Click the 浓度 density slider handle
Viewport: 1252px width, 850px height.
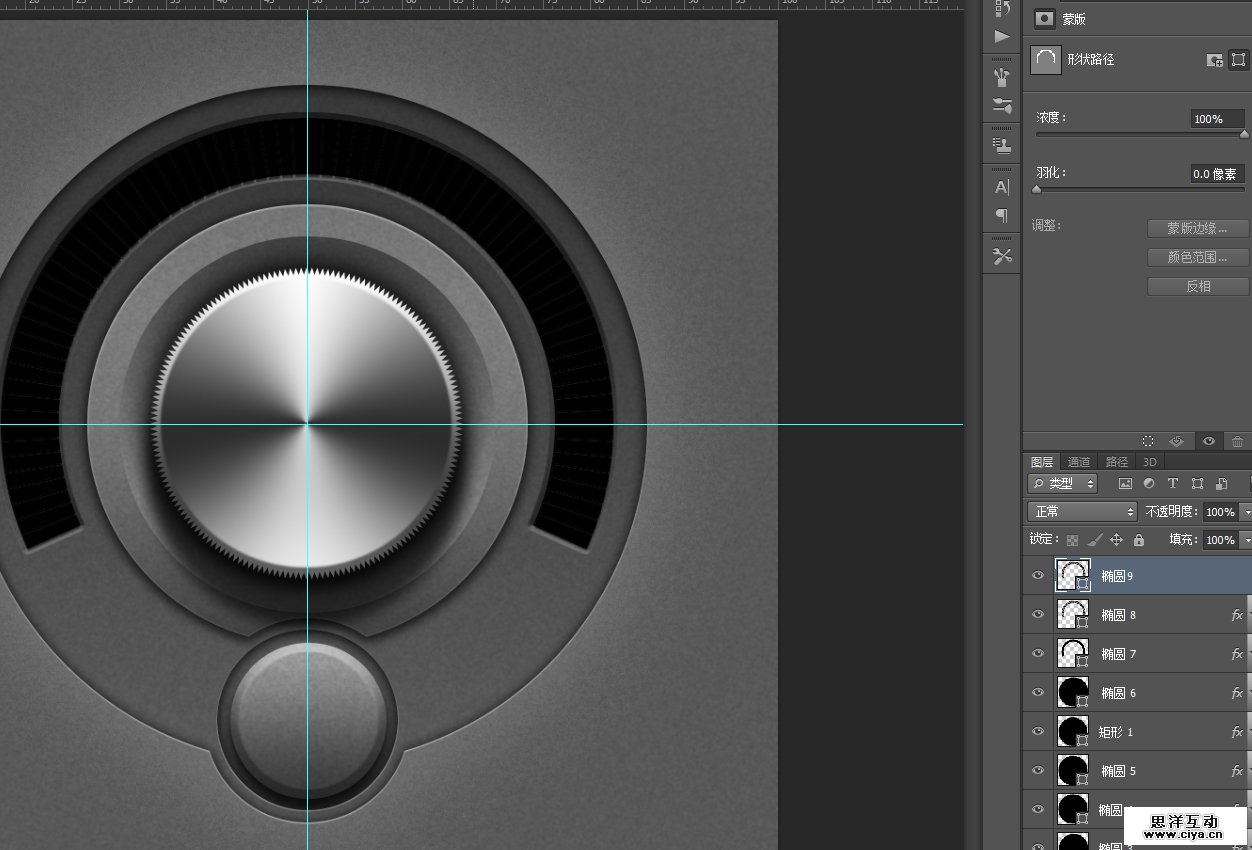pos(1244,134)
